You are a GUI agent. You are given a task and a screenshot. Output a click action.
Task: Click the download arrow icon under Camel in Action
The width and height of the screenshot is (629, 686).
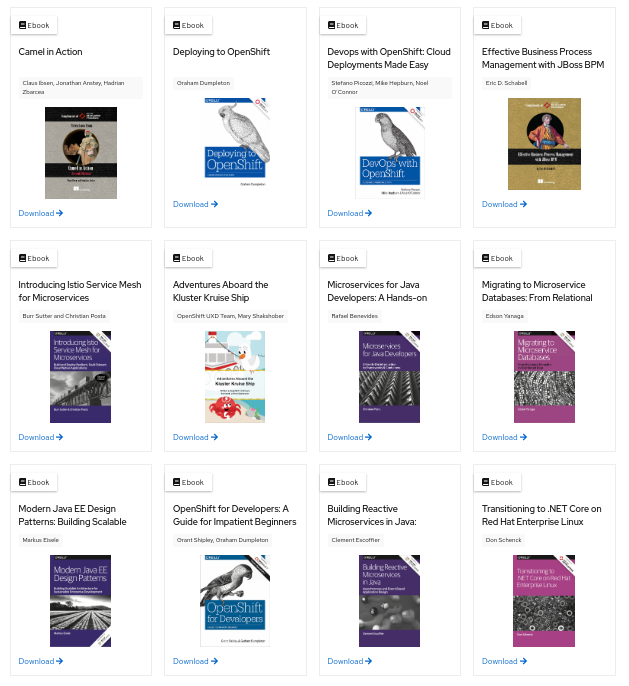(60, 213)
